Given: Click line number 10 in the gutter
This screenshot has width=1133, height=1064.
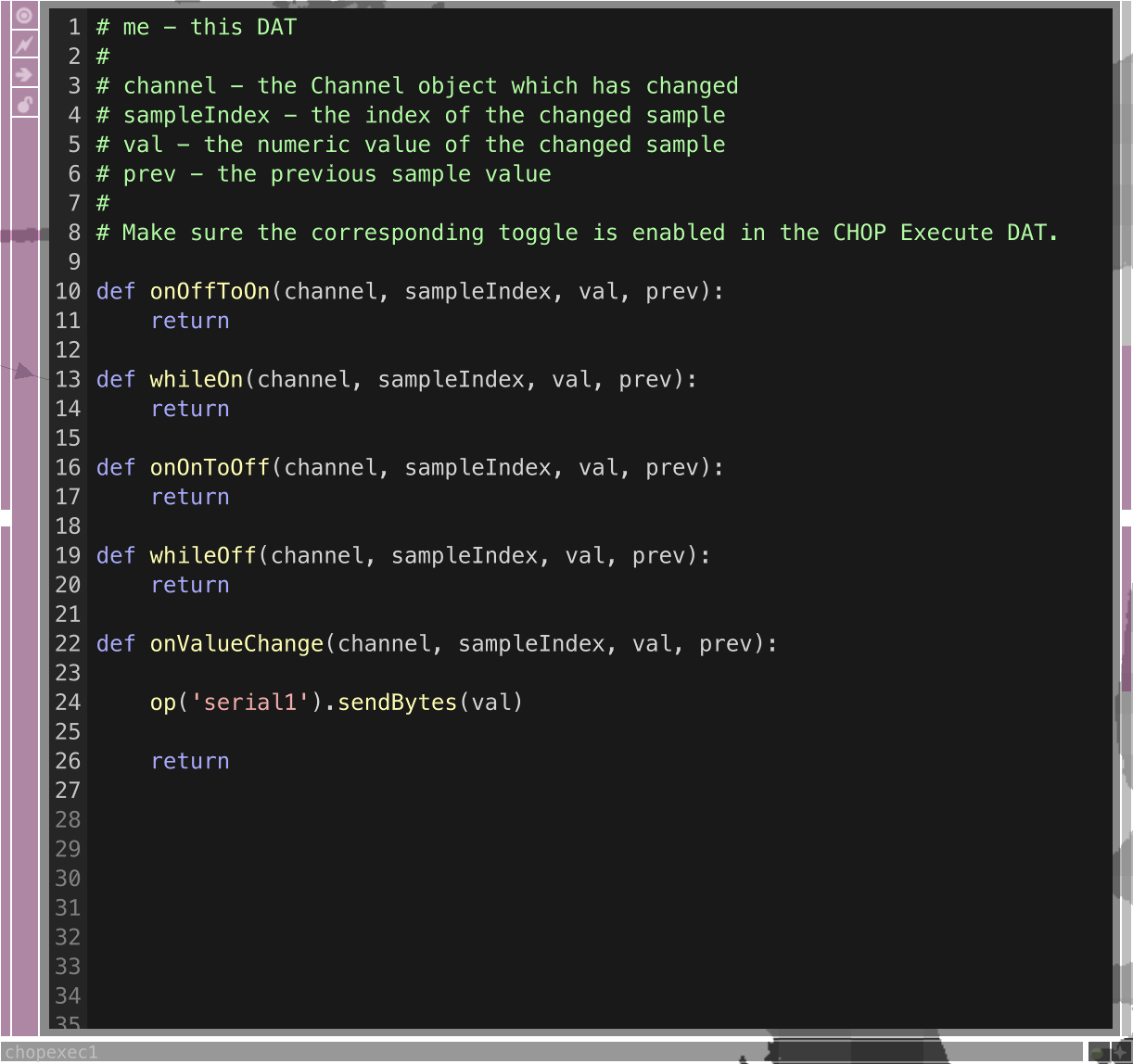Looking at the screenshot, I should (x=69, y=291).
